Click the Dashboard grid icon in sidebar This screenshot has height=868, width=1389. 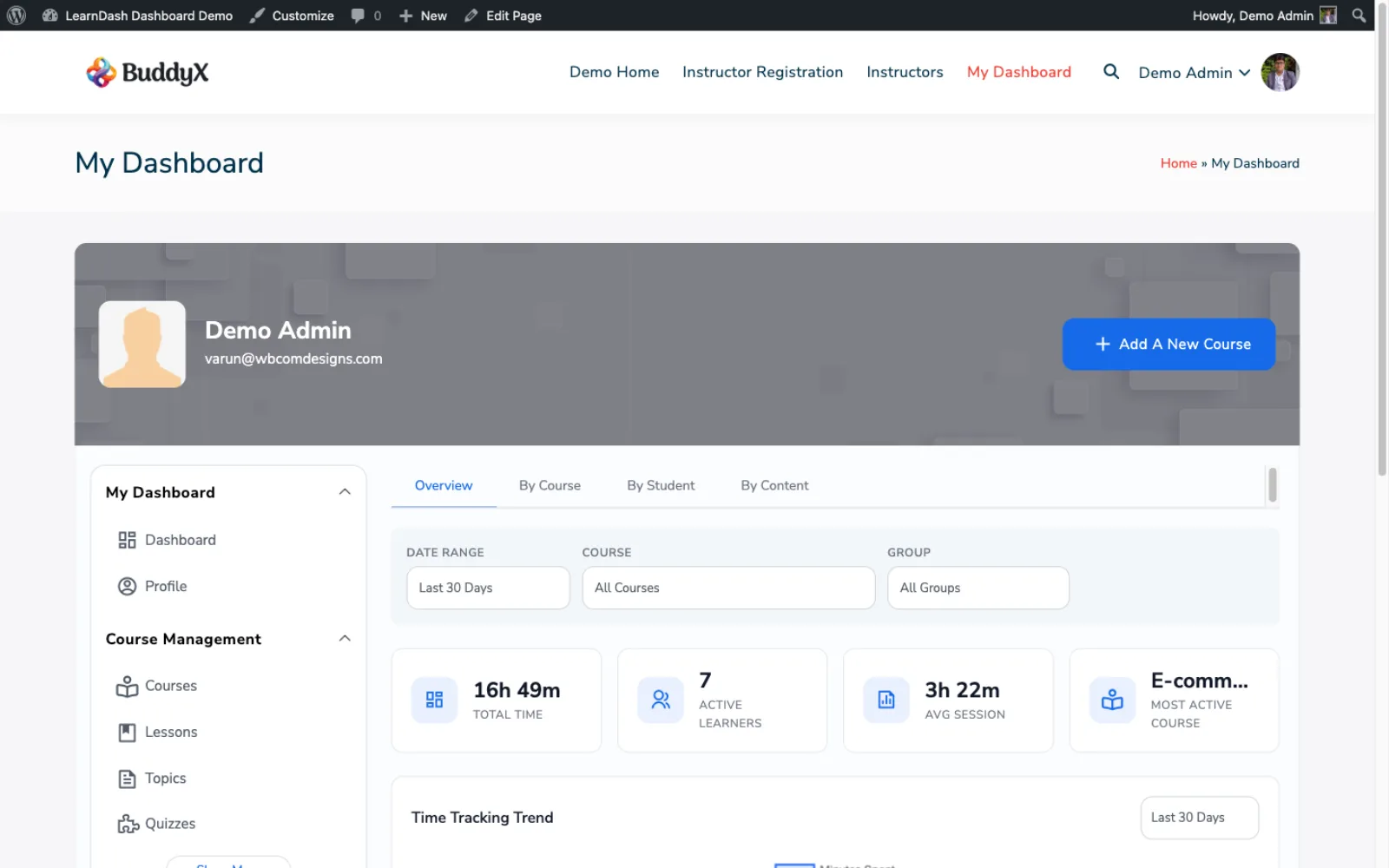coord(127,540)
